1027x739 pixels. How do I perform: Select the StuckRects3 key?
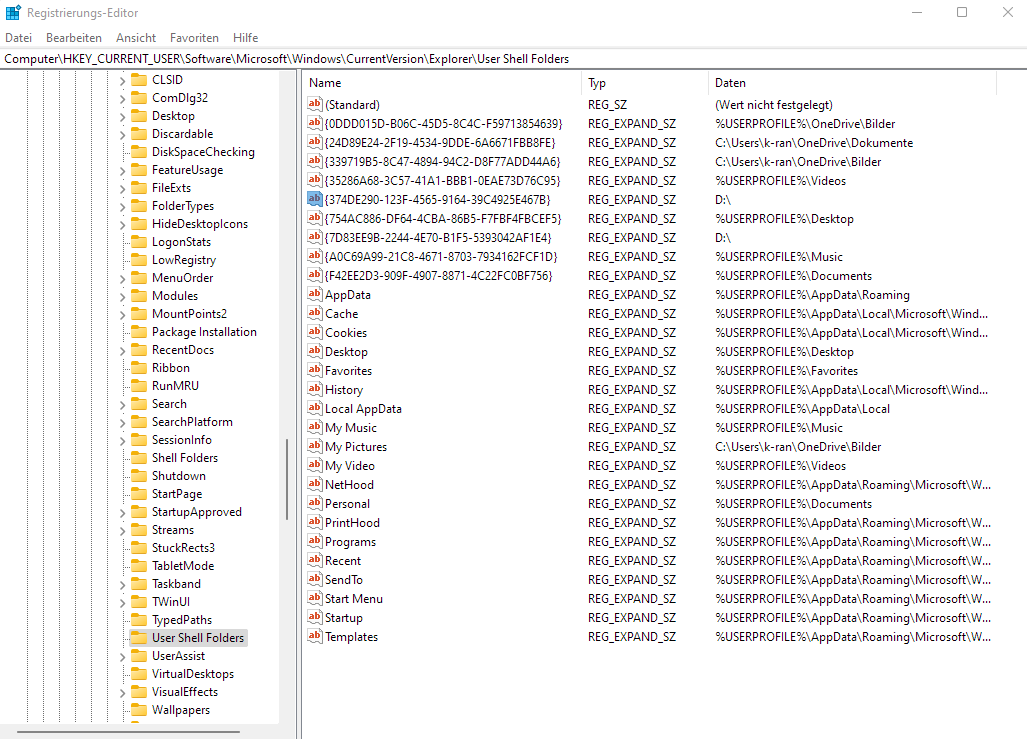(183, 548)
